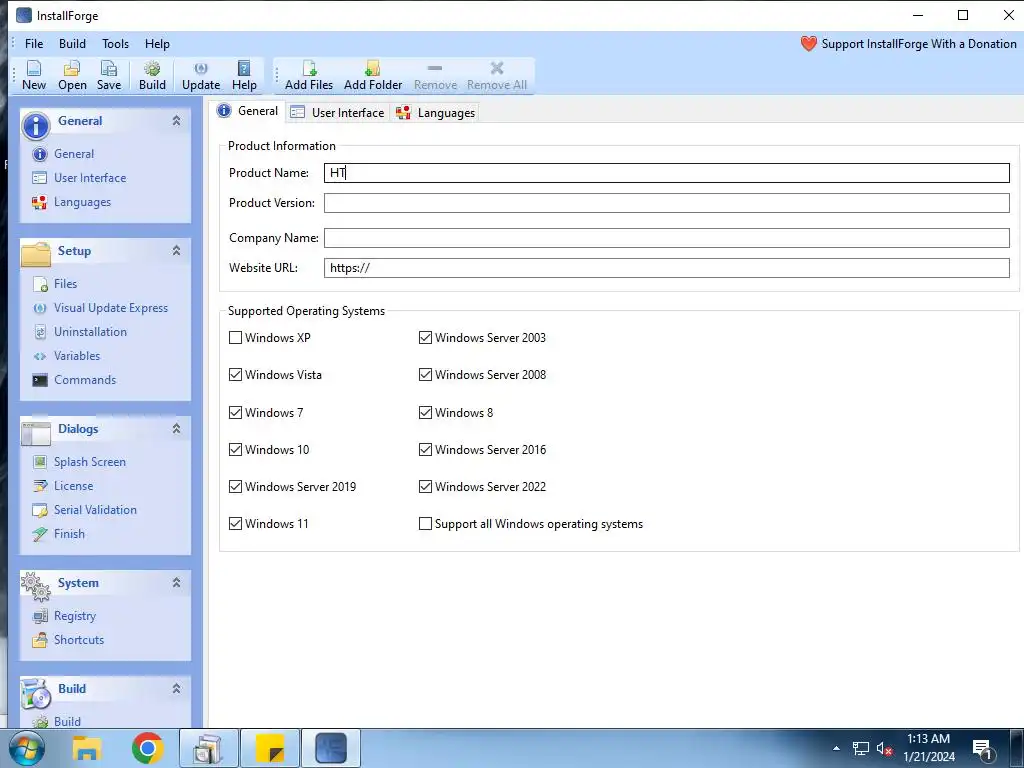Click into the Product Version field

[x=667, y=203]
